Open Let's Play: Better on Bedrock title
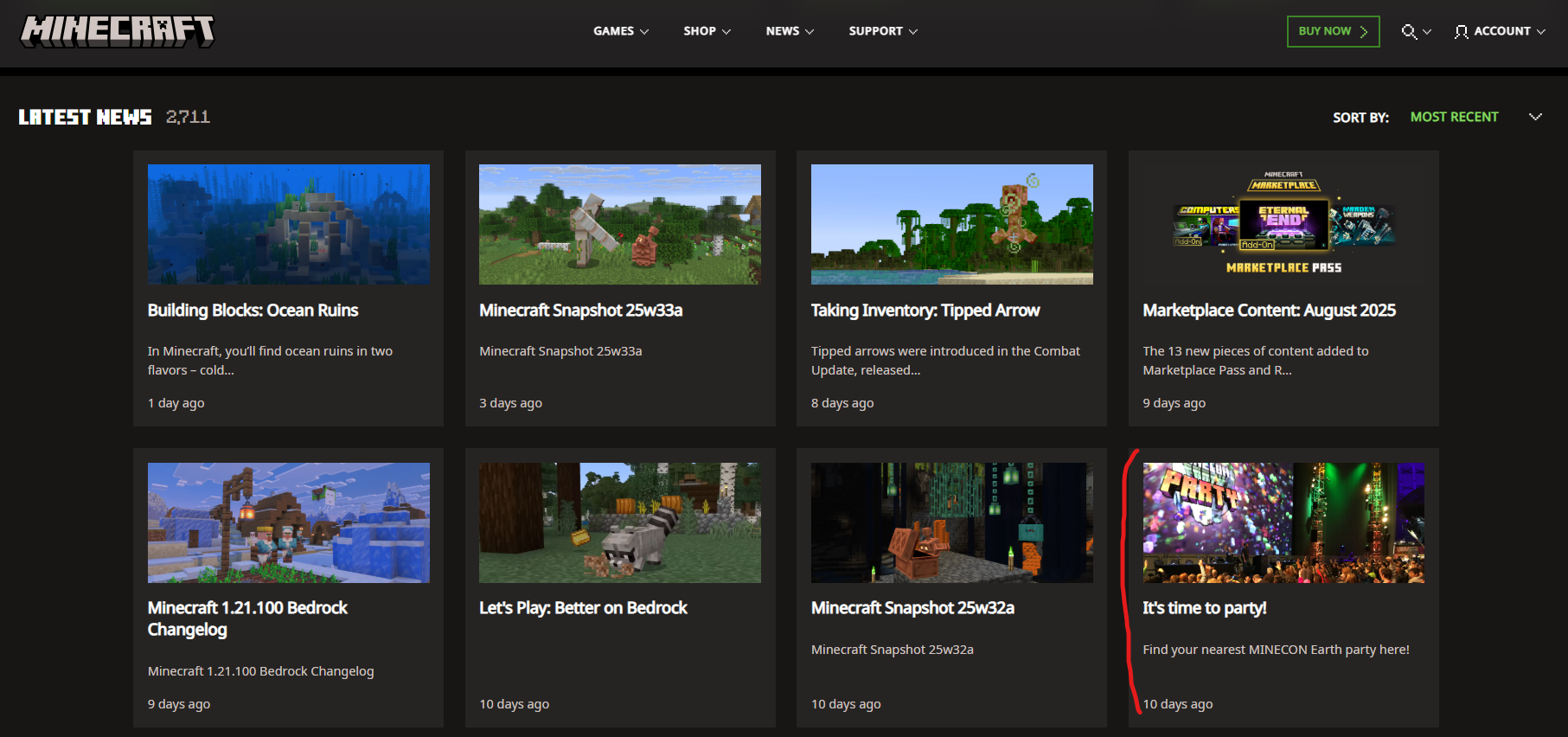This screenshot has width=1568, height=737. tap(583, 608)
